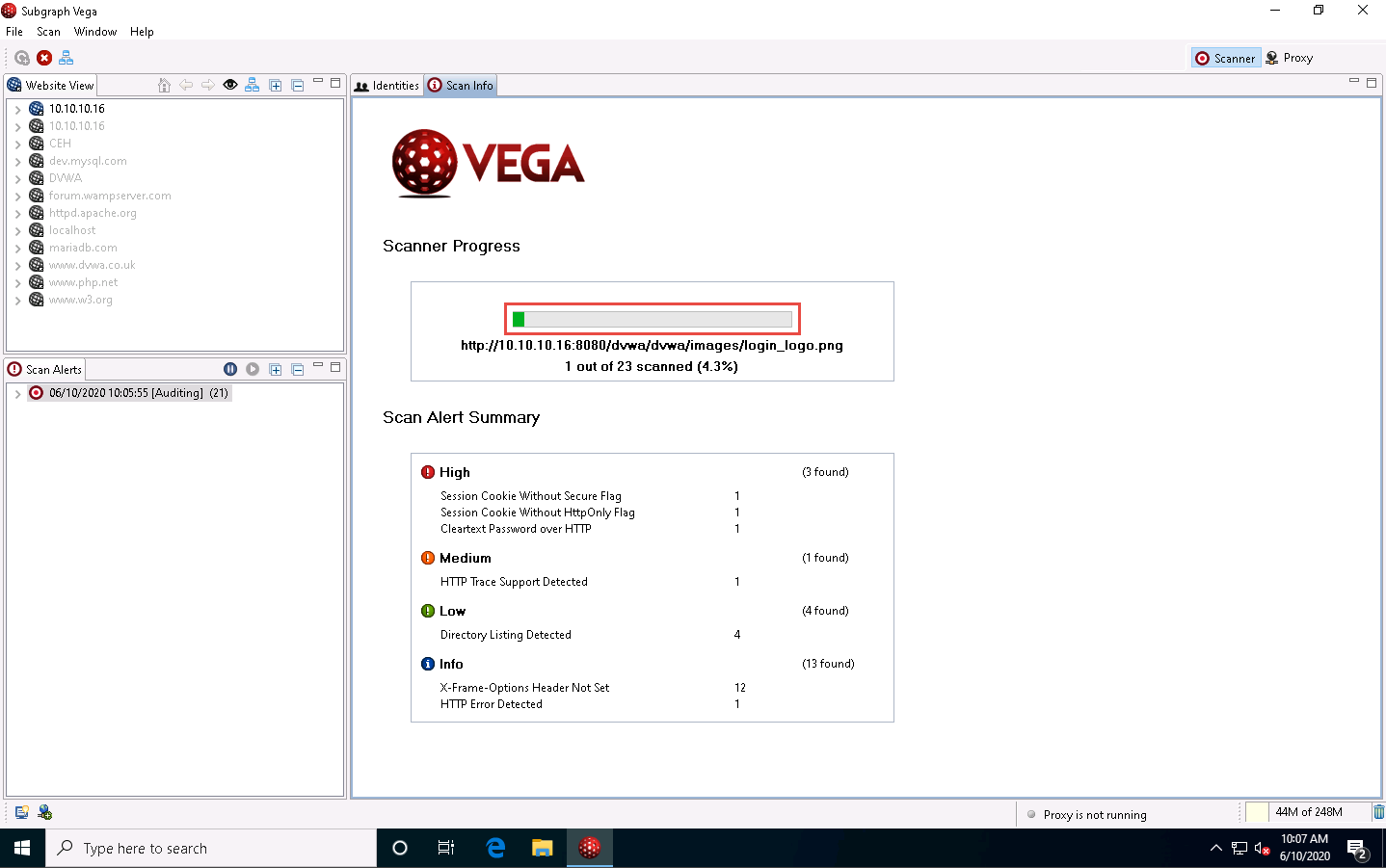
Task: Open the Windows Start menu
Action: point(22,849)
